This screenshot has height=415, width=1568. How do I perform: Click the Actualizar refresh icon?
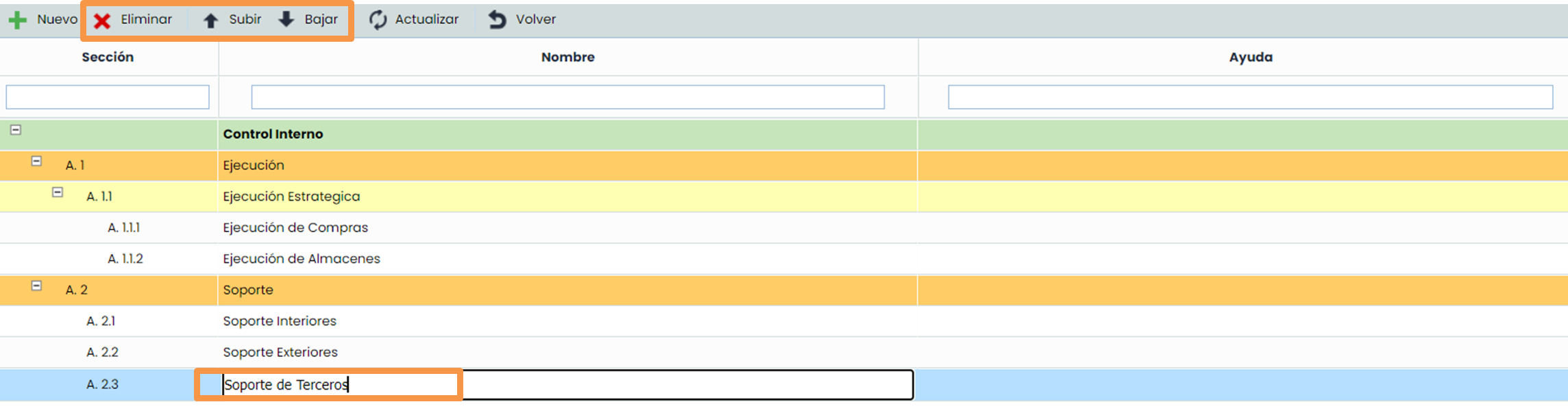click(378, 20)
